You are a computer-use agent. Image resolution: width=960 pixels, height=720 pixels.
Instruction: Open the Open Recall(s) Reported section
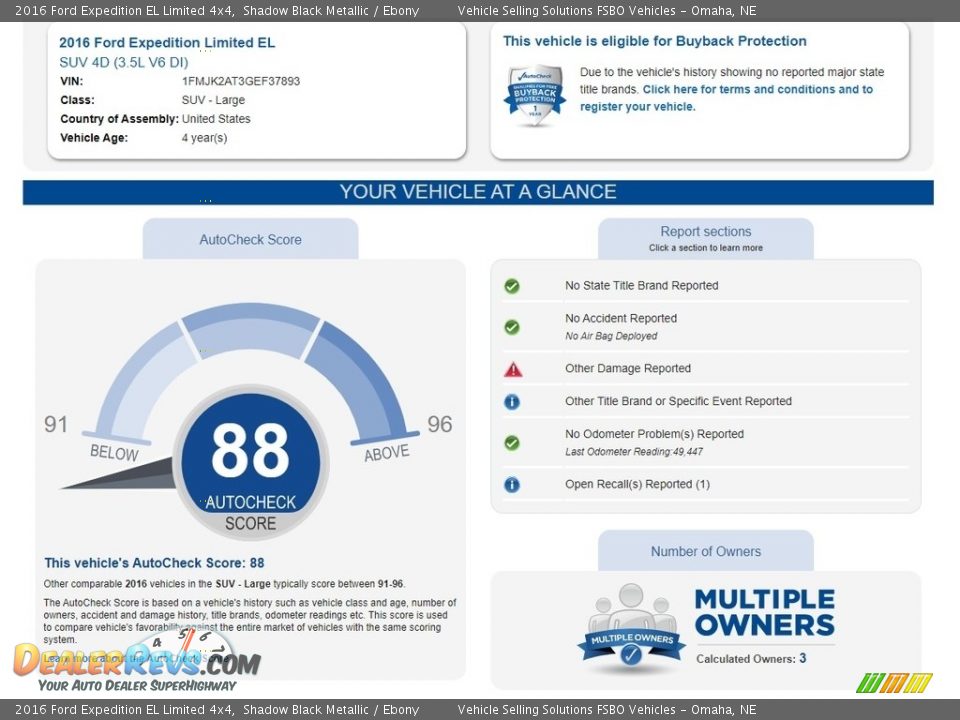637,484
